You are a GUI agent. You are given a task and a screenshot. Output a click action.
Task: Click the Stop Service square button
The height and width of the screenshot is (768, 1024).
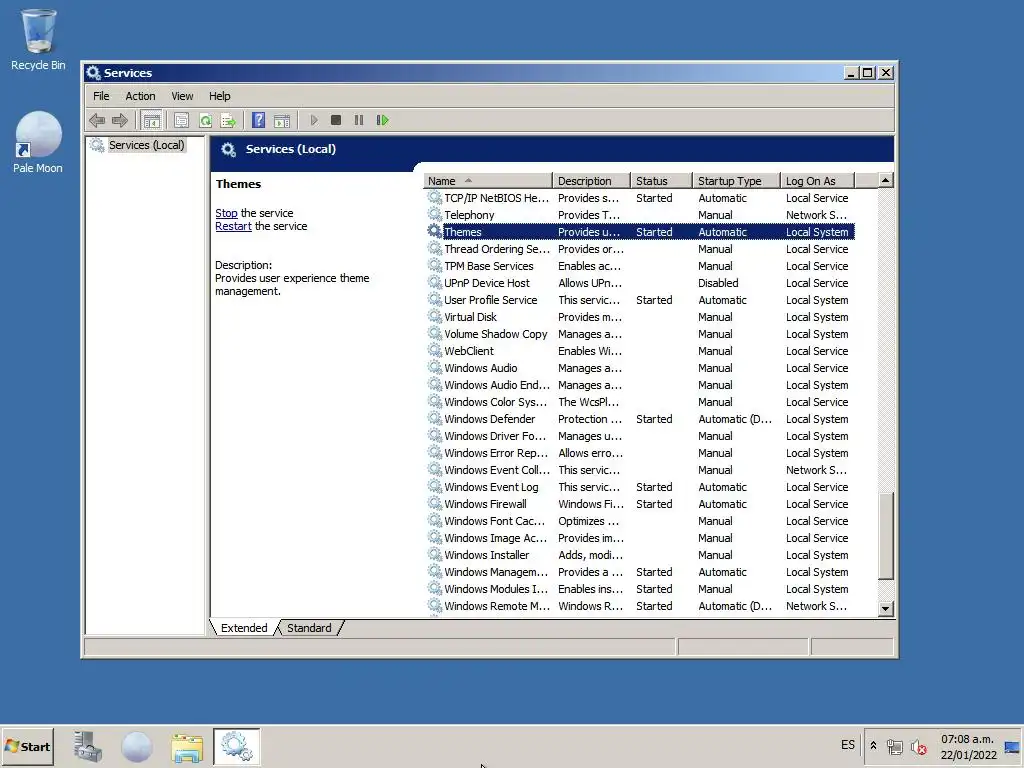click(x=336, y=120)
